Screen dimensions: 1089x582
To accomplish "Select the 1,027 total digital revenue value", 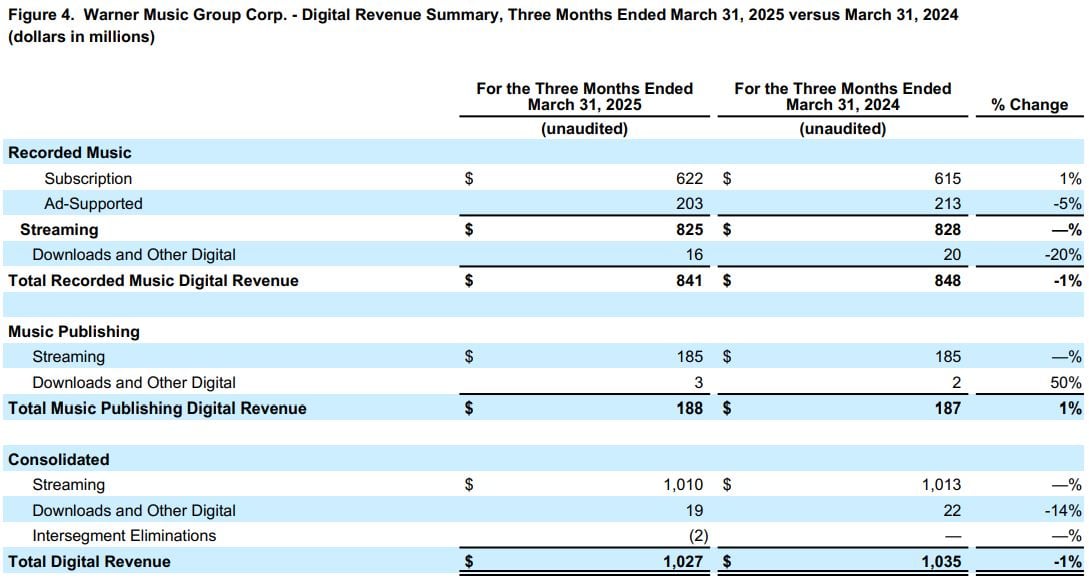I will click(683, 562).
